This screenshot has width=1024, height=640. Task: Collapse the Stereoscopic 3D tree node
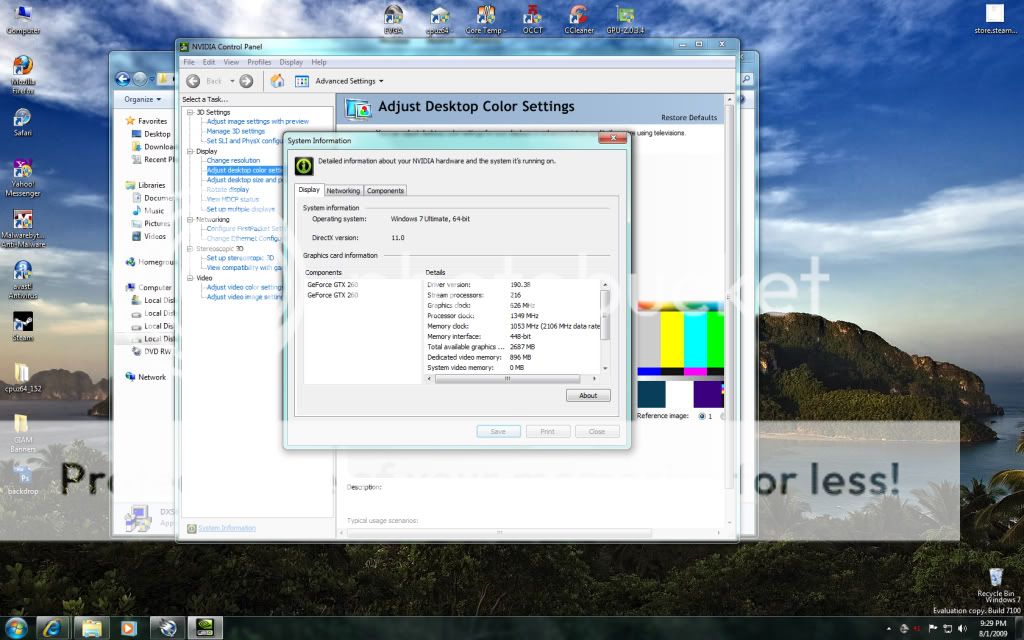pyautogui.click(x=190, y=249)
